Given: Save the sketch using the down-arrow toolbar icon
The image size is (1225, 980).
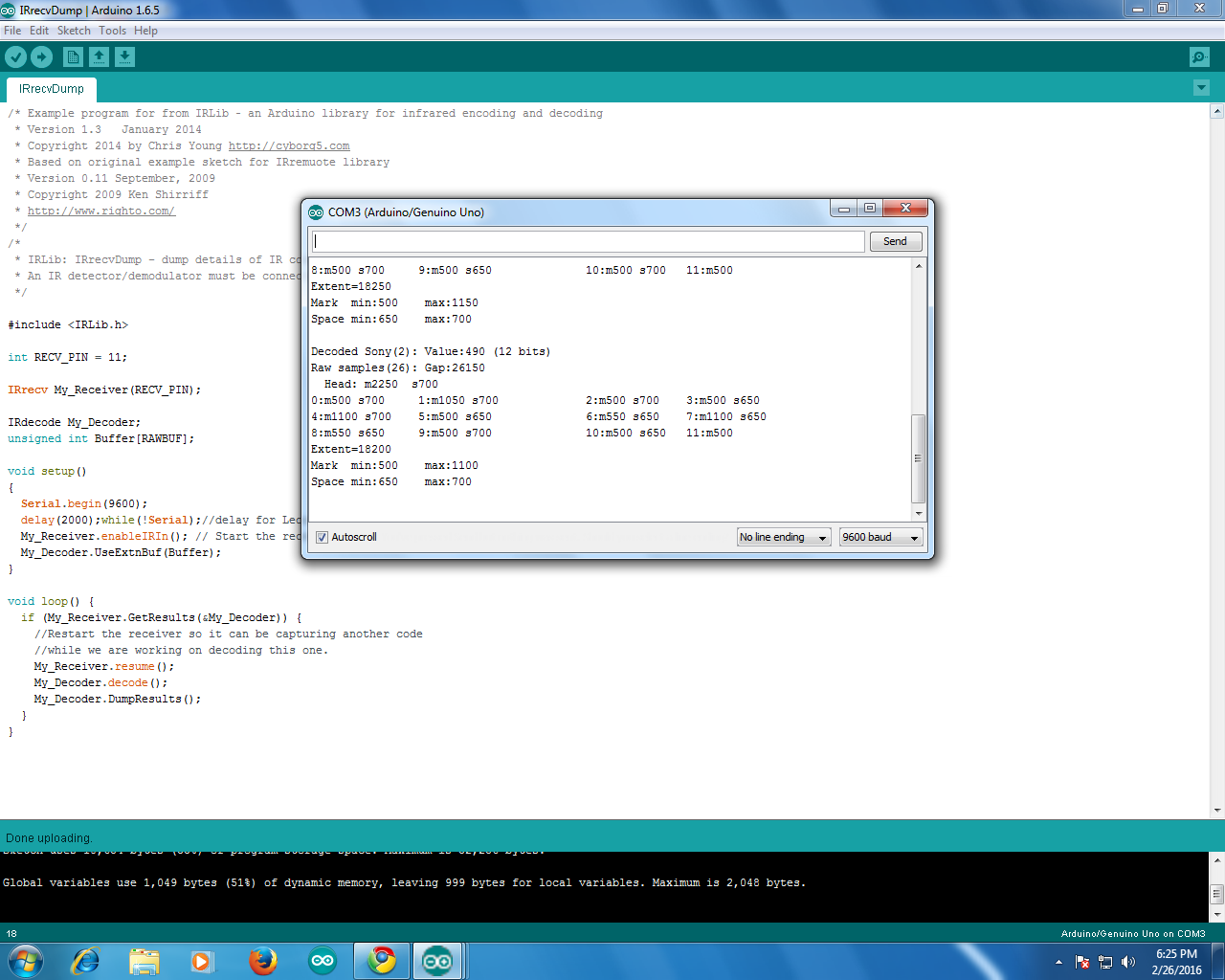Looking at the screenshot, I should click(124, 57).
